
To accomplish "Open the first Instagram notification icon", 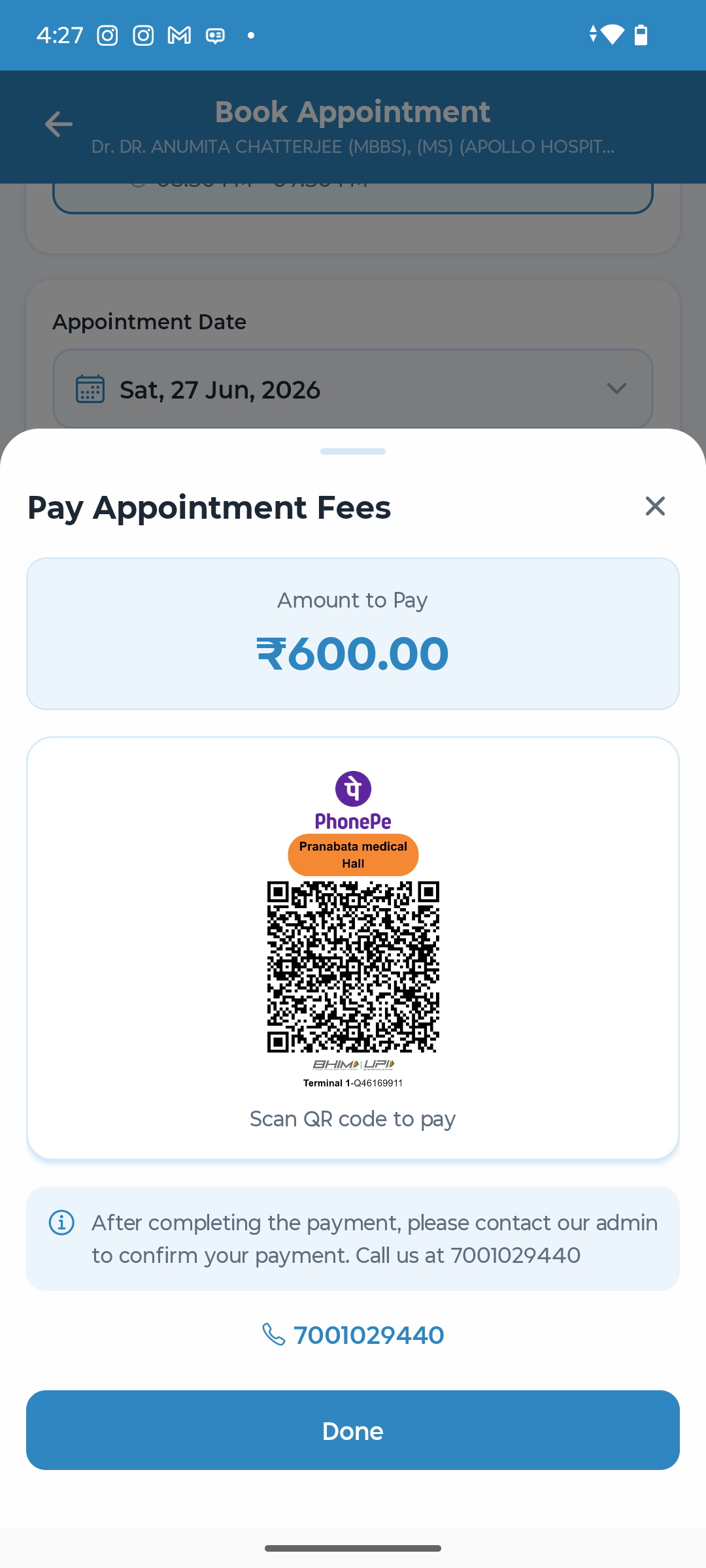I will pyautogui.click(x=107, y=35).
